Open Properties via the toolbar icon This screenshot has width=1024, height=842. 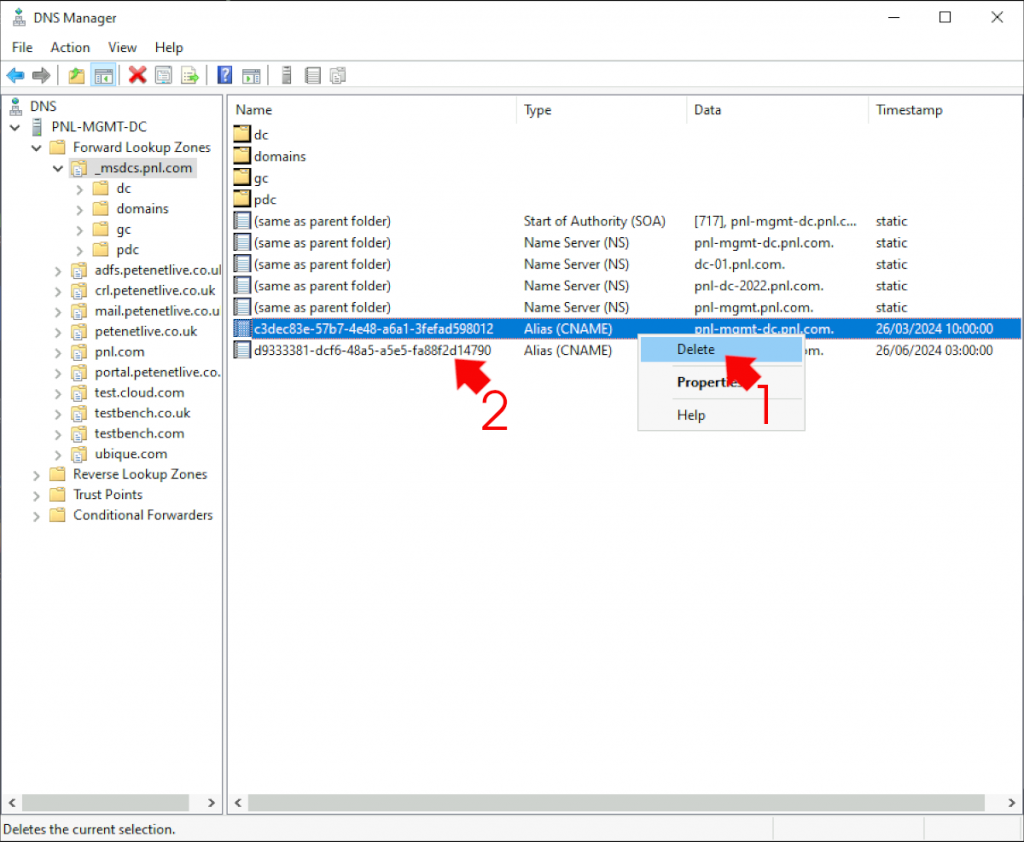(162, 75)
